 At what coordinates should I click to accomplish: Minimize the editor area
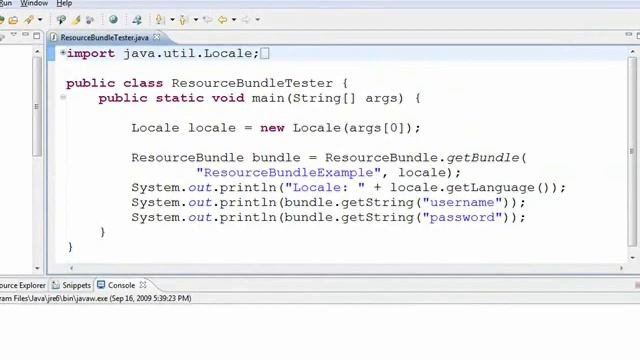(629, 35)
